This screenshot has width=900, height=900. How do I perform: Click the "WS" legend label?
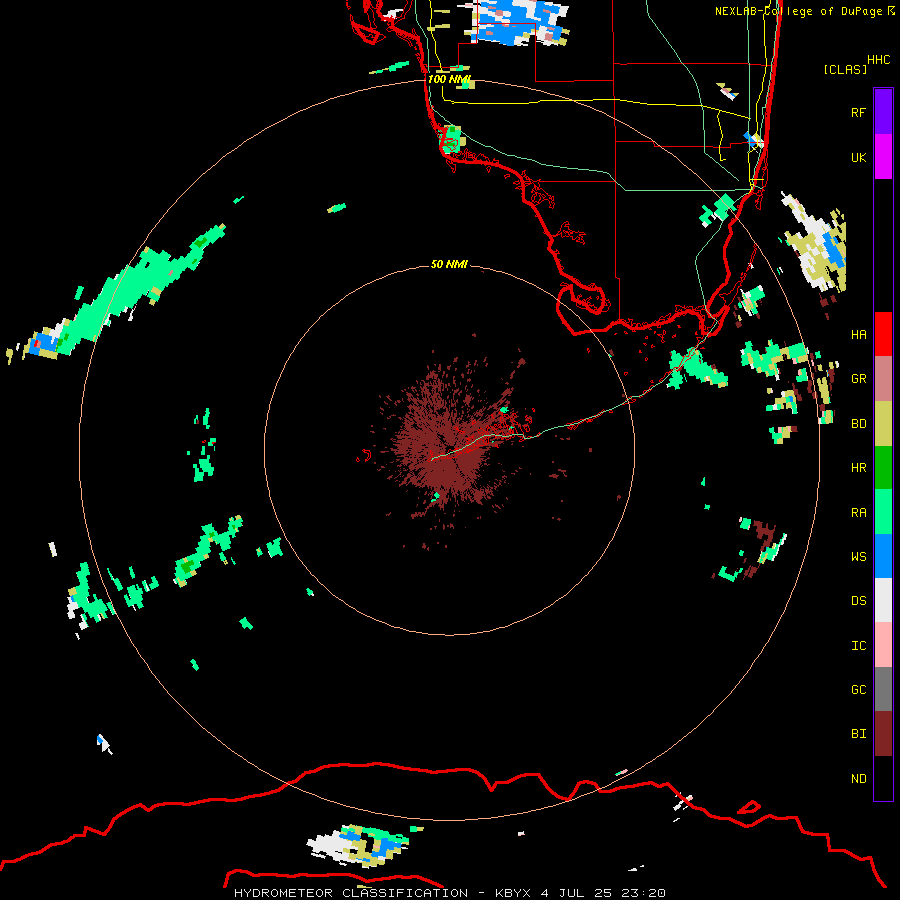point(858,556)
